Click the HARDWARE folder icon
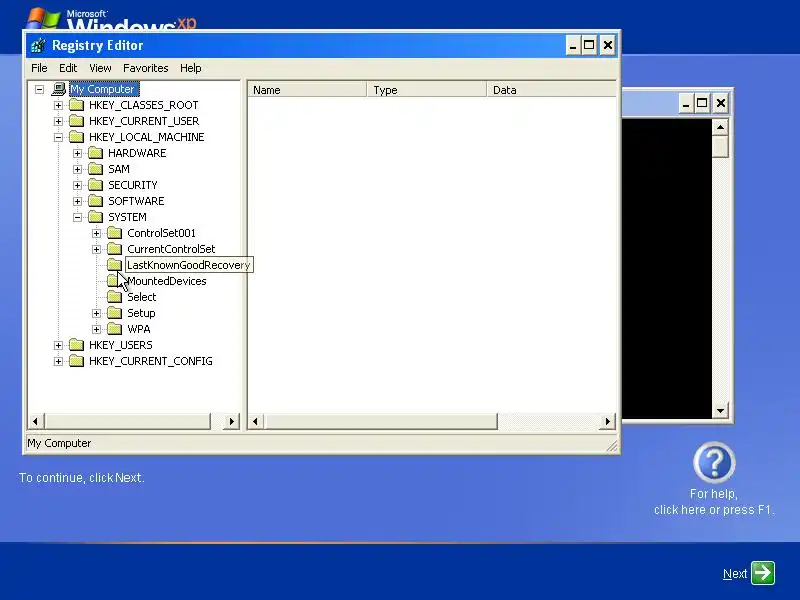The width and height of the screenshot is (800, 600). (x=95, y=153)
